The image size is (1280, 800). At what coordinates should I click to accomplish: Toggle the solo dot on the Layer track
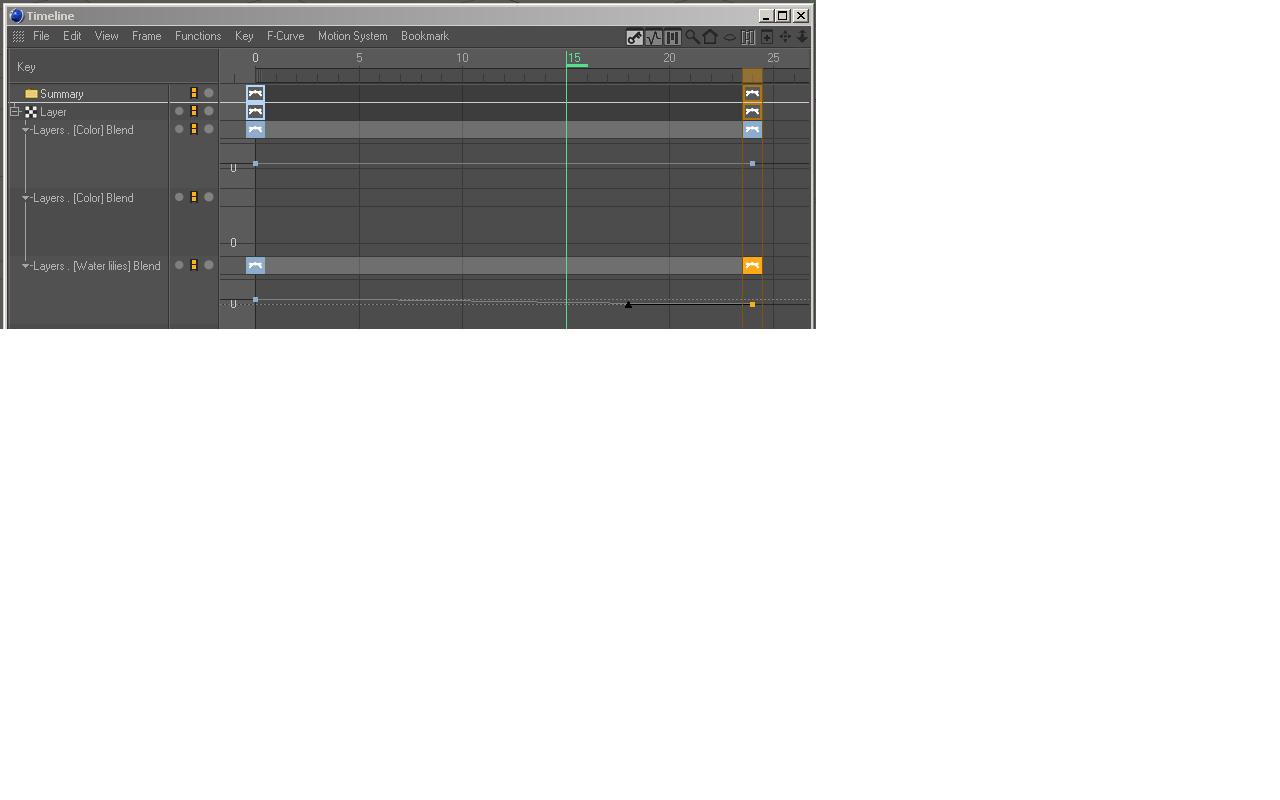[179, 111]
